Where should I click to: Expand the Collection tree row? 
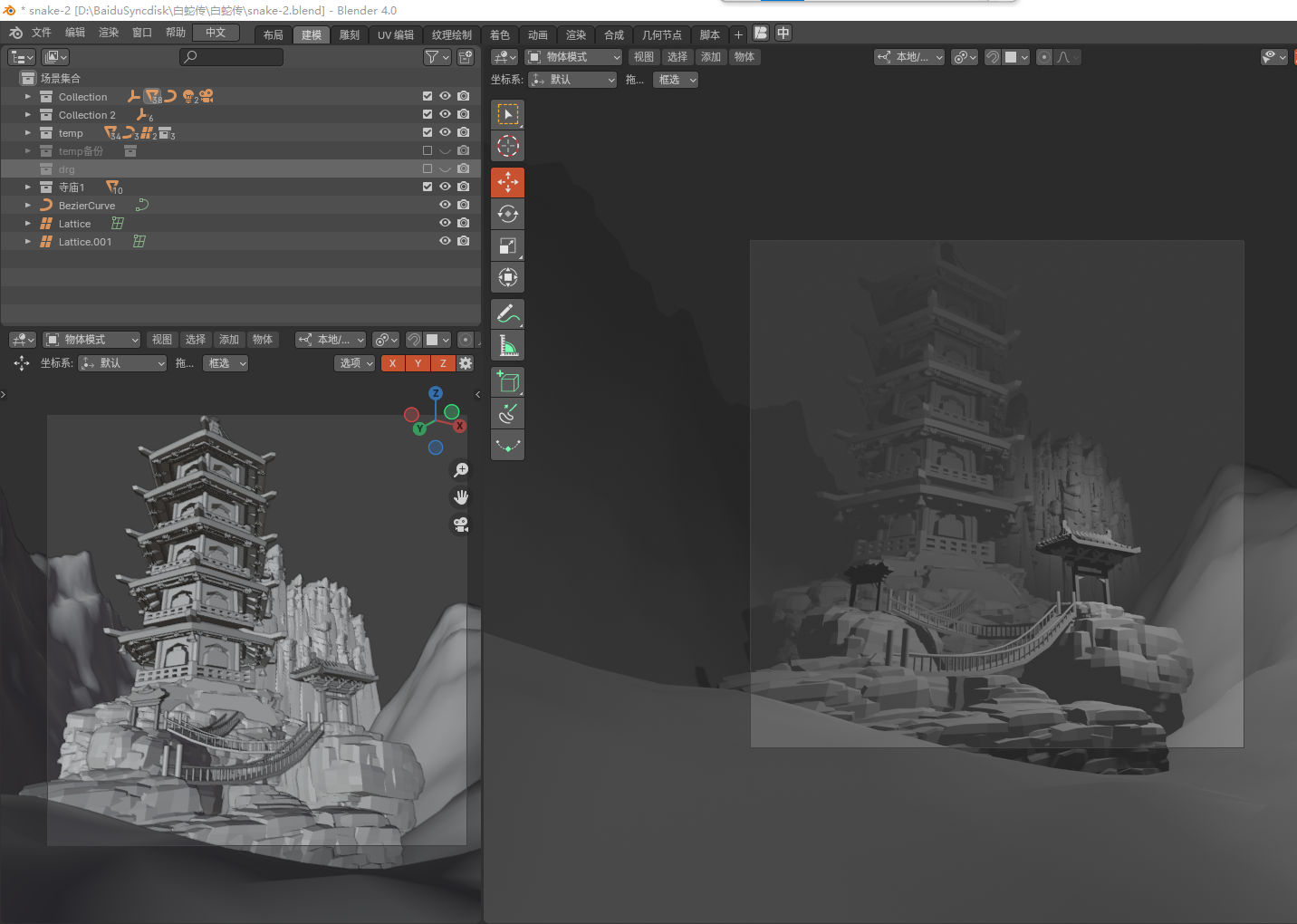pyautogui.click(x=28, y=97)
